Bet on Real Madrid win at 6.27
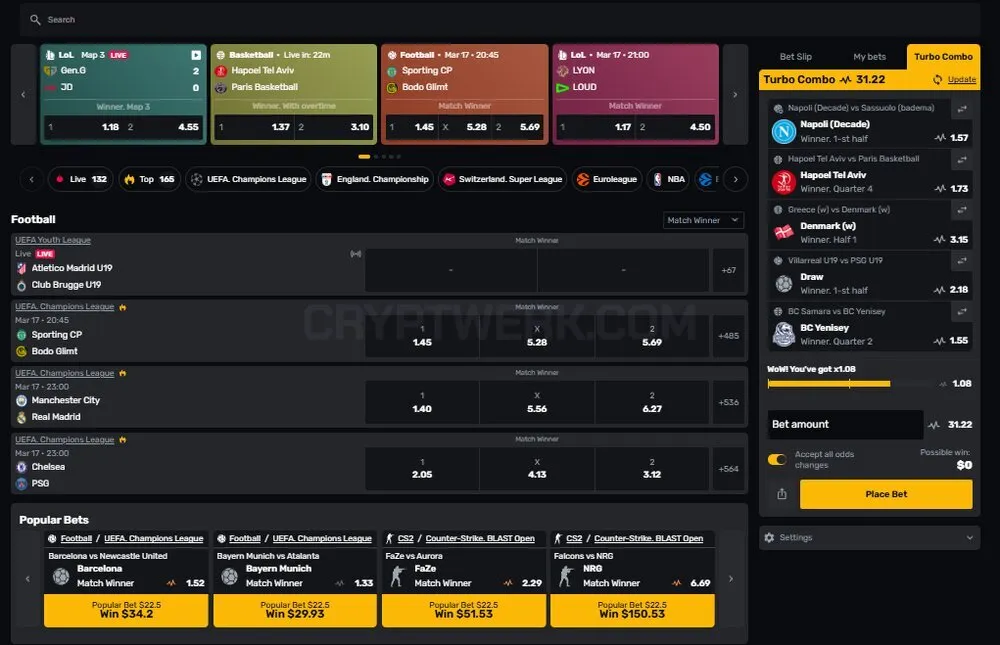 [x=652, y=403]
